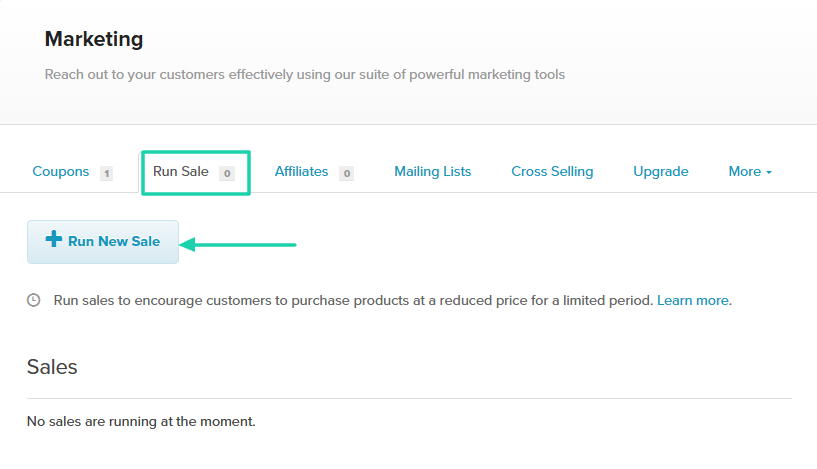Click the Marketing page heading
Image resolution: width=817 pixels, height=469 pixels.
coord(94,39)
